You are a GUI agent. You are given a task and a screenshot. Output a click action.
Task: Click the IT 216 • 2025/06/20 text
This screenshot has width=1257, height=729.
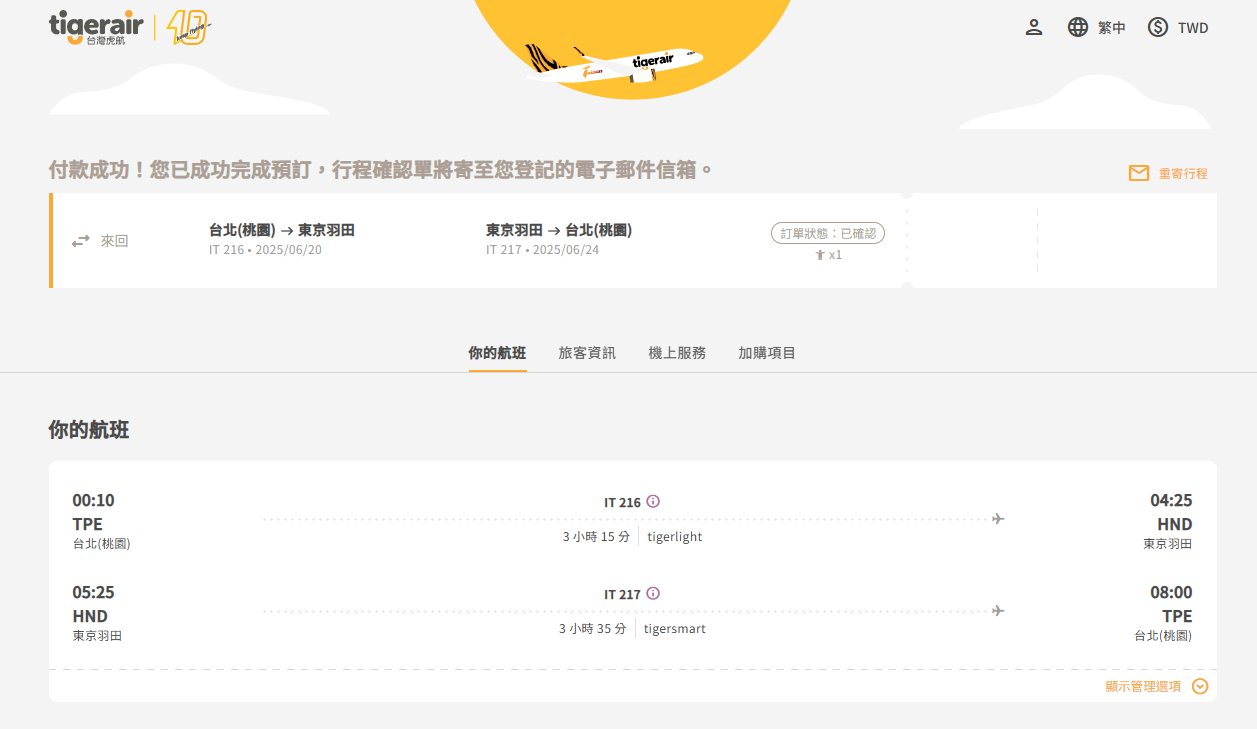point(265,250)
